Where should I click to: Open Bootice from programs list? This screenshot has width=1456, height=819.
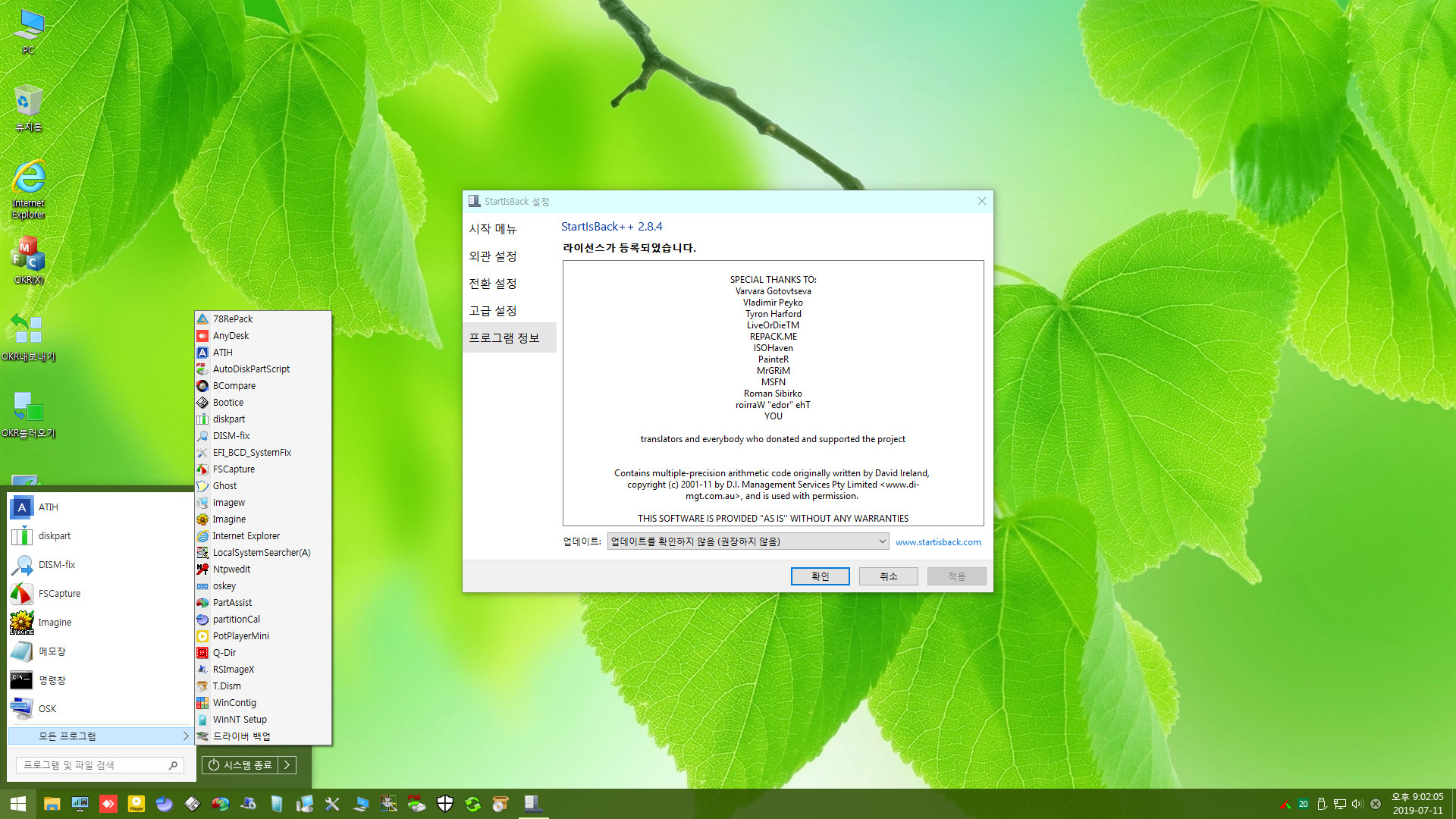point(263,403)
